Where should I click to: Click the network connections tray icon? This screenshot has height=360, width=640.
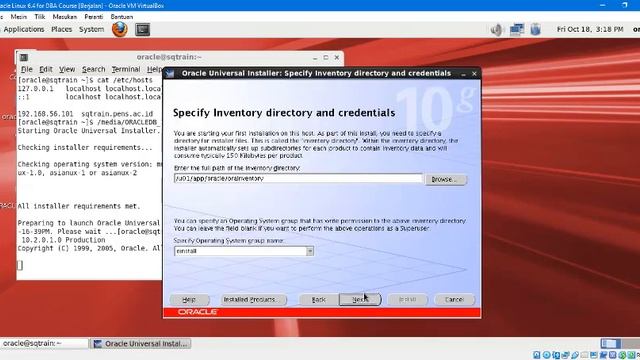[517, 29]
